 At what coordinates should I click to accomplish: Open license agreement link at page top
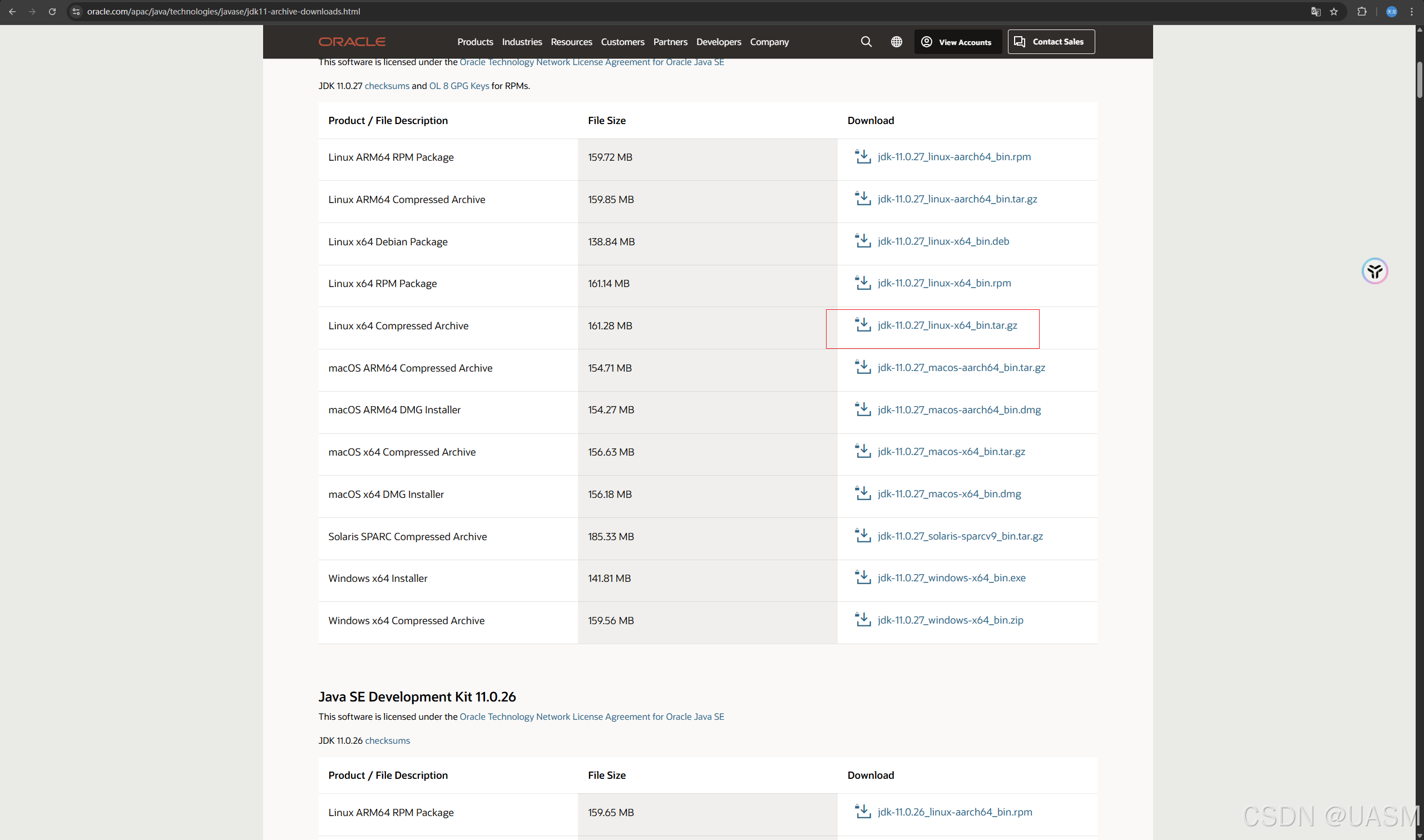coord(591,62)
